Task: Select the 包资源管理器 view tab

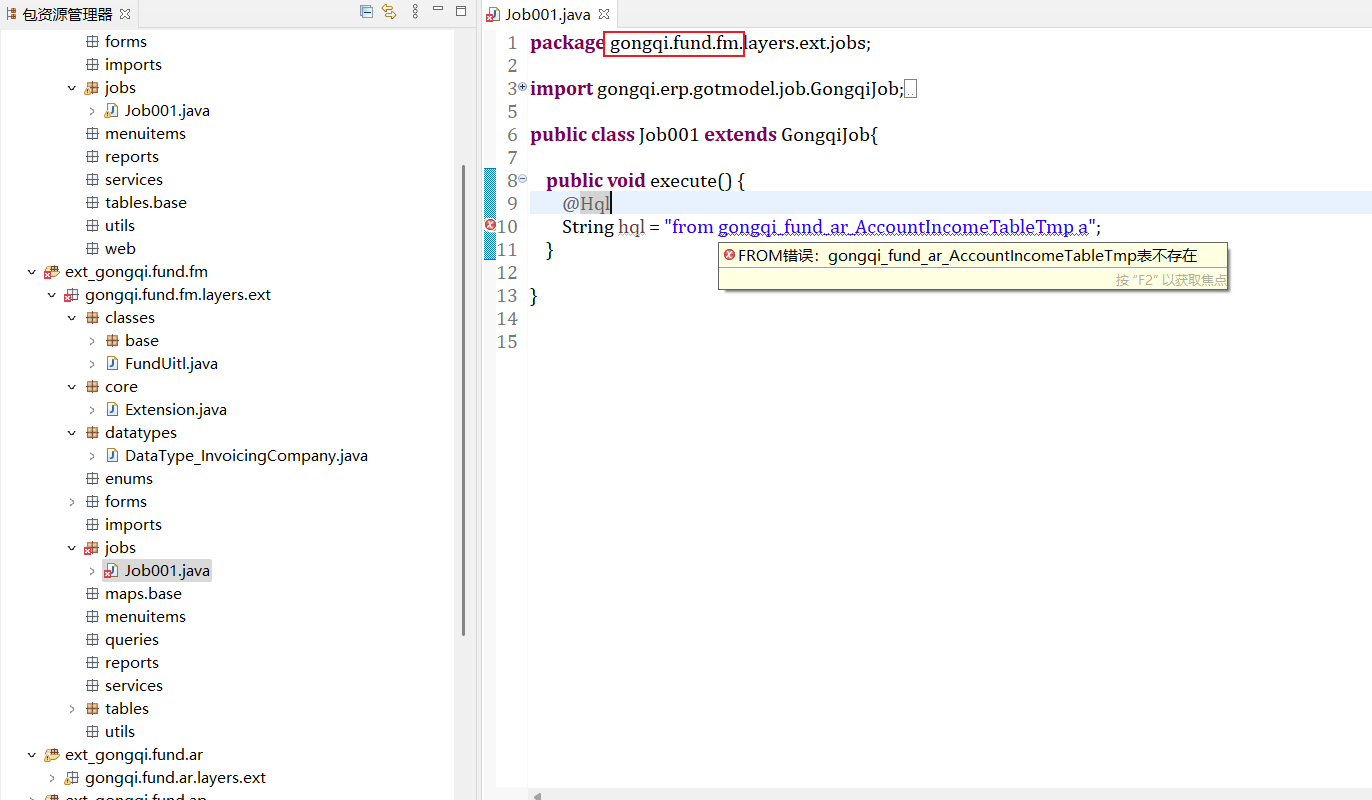Action: (x=67, y=14)
